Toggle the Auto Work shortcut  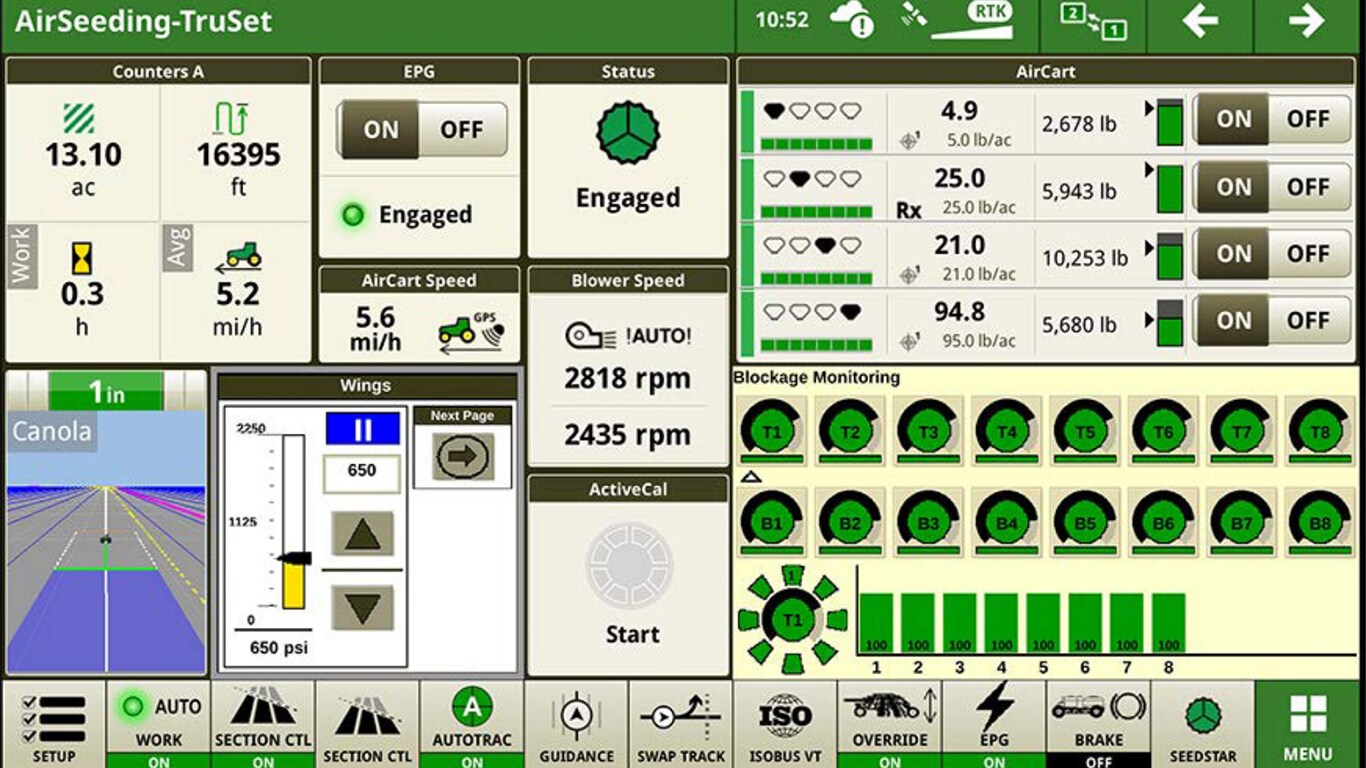point(159,724)
